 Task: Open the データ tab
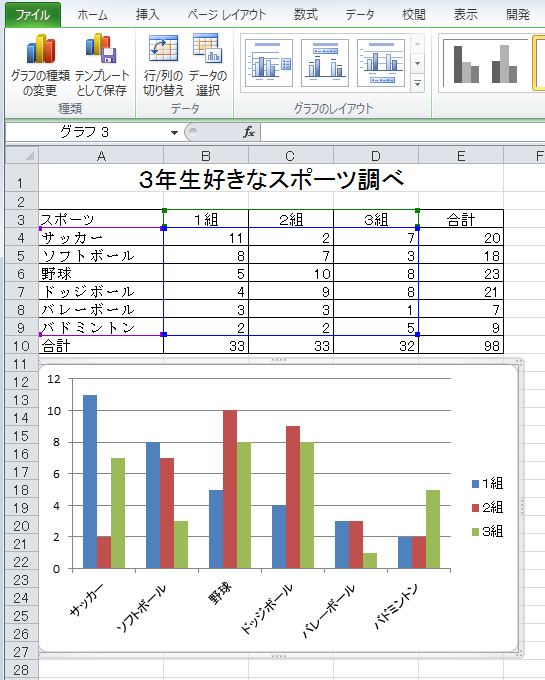tap(360, 15)
